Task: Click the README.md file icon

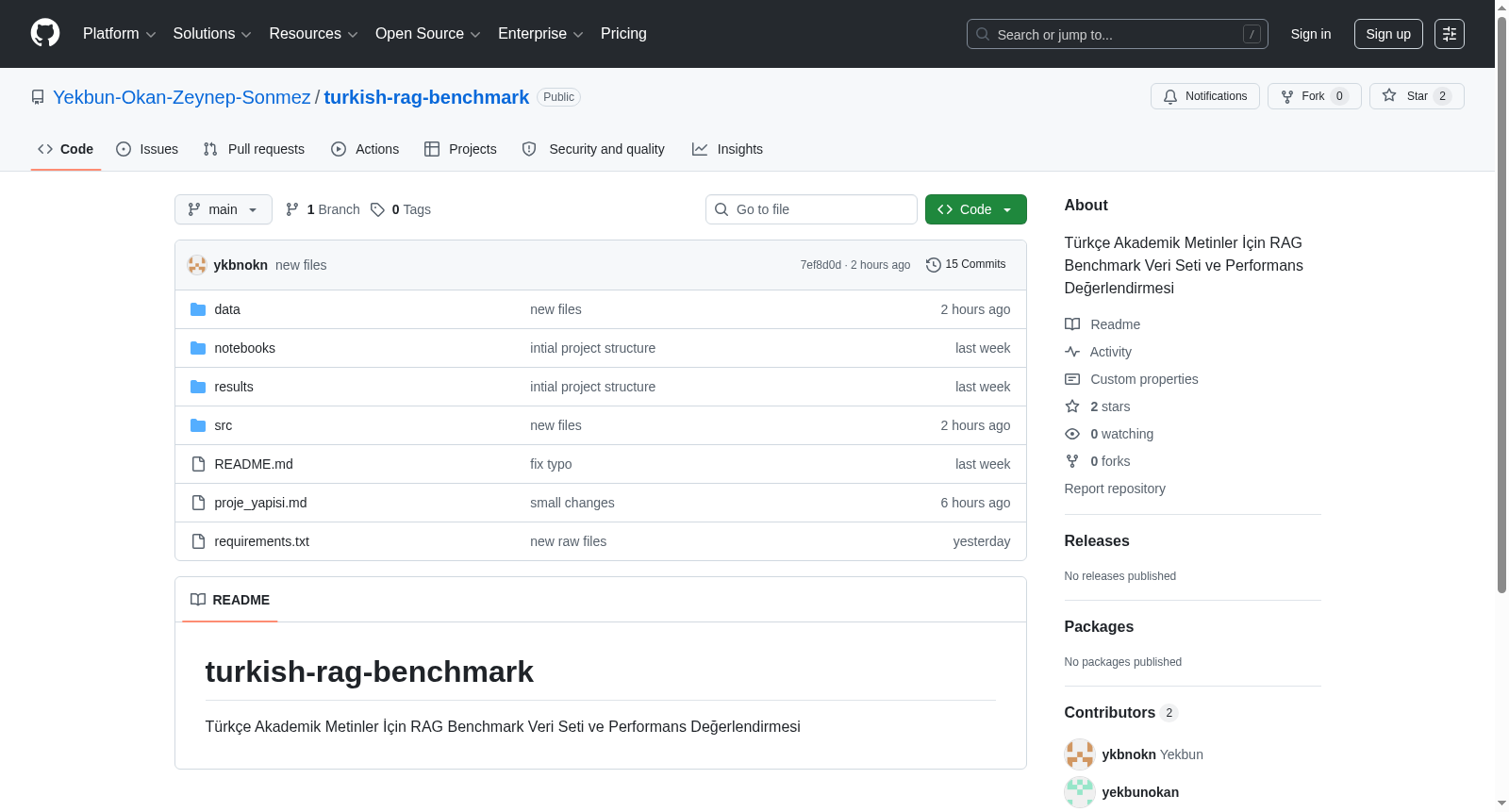Action: tap(198, 464)
